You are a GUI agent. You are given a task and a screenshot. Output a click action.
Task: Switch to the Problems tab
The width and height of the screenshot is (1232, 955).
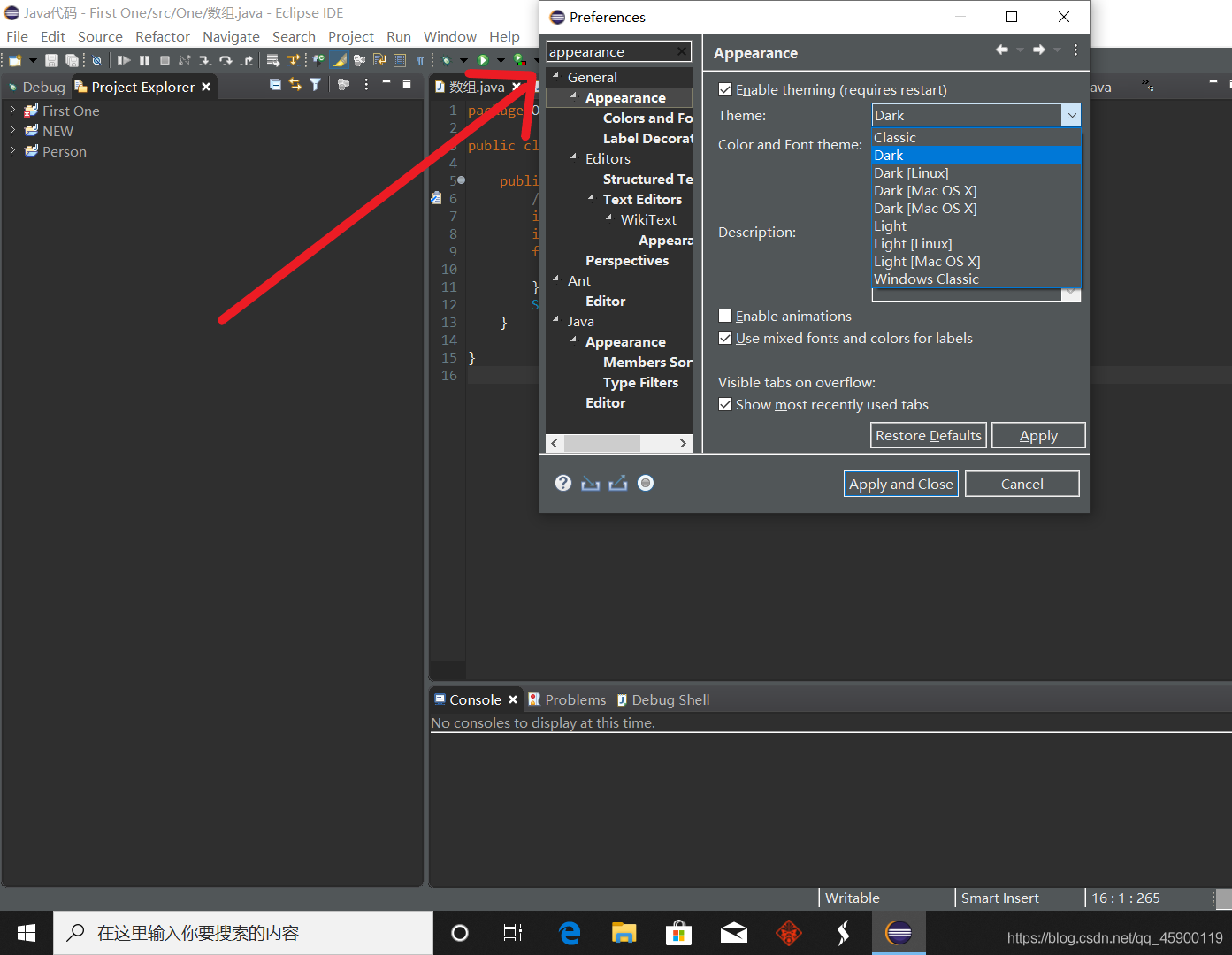click(567, 699)
